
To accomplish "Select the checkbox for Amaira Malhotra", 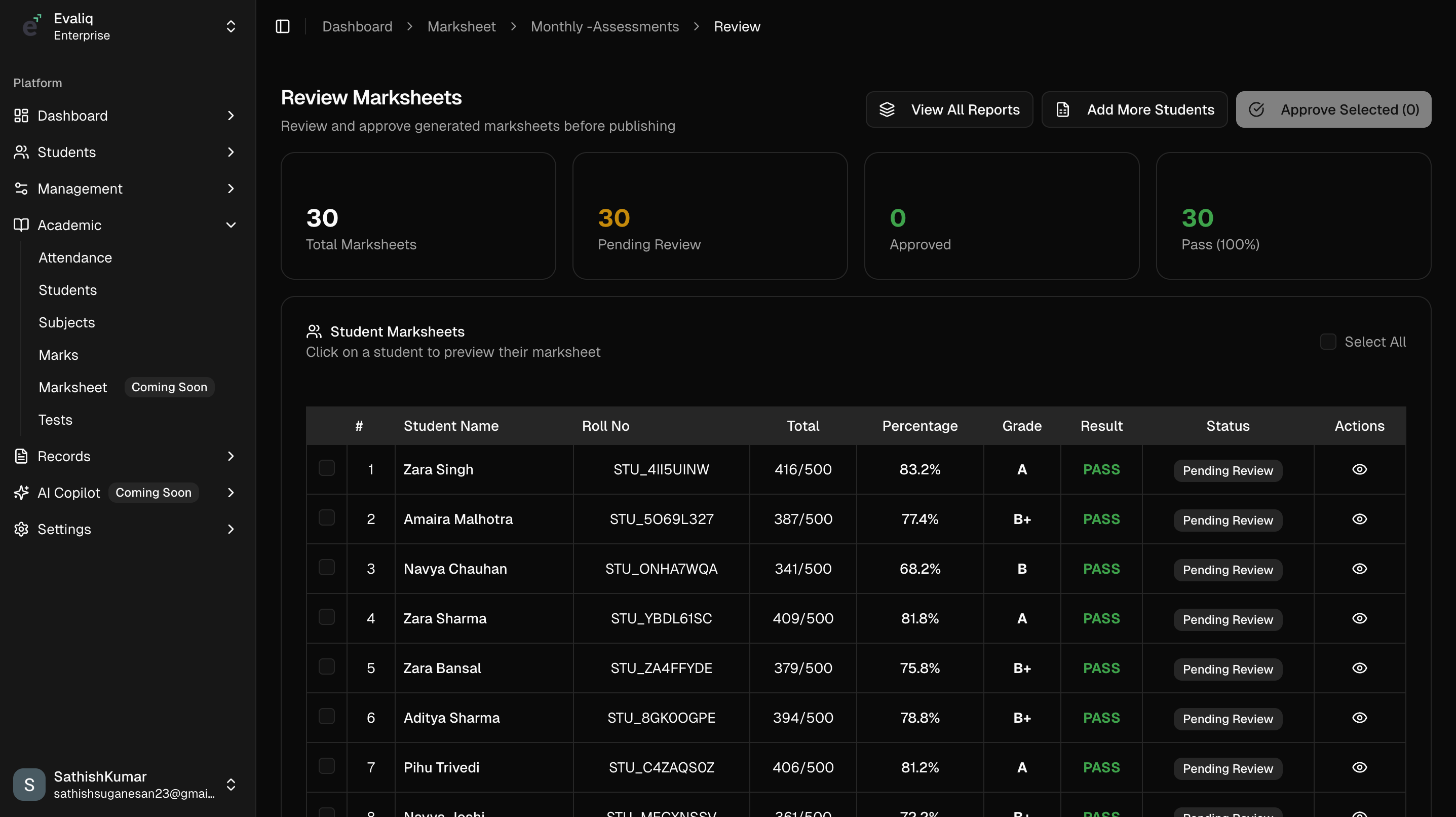I will tap(327, 518).
